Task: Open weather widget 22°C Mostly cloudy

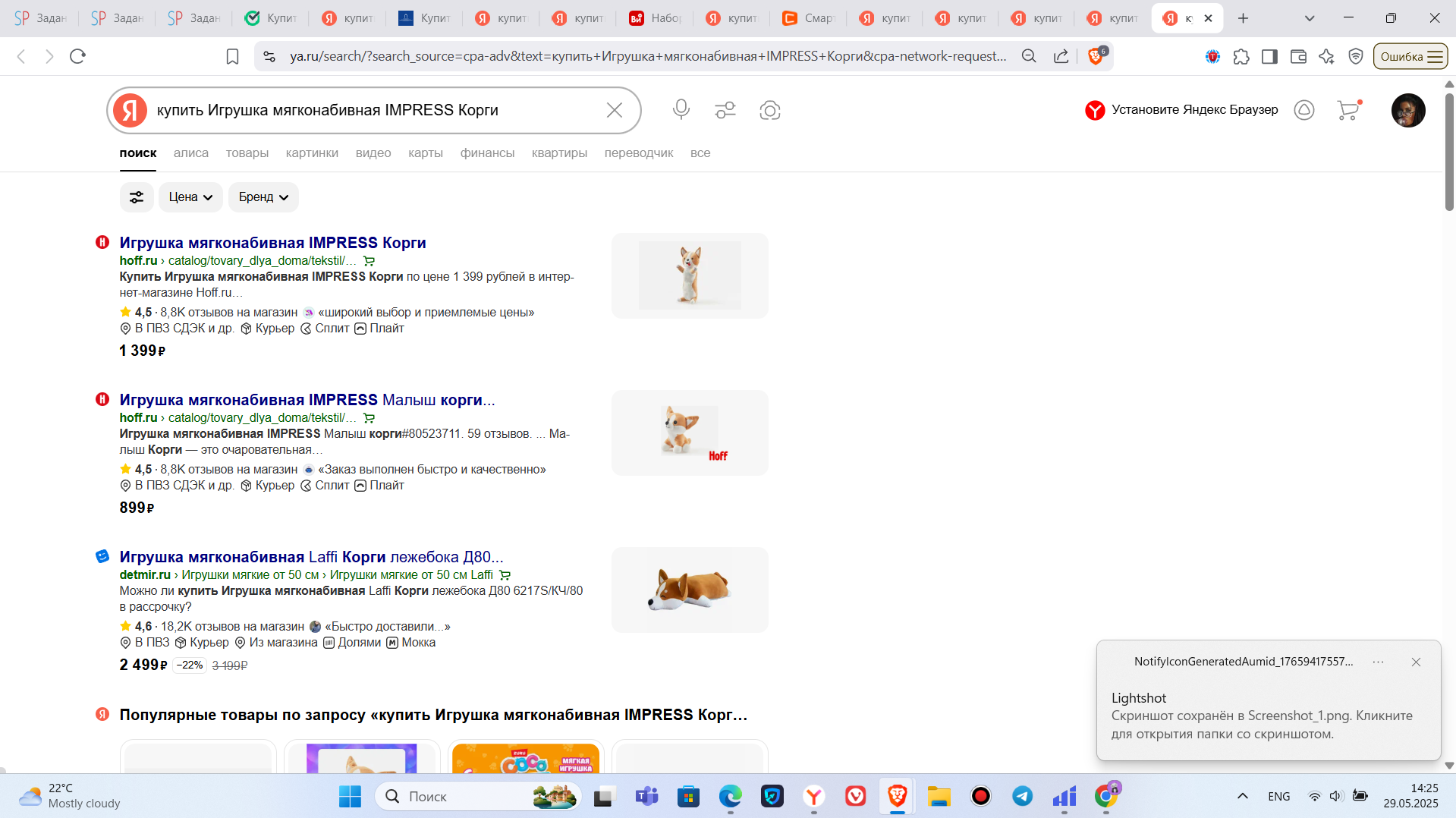Action: [x=70, y=796]
